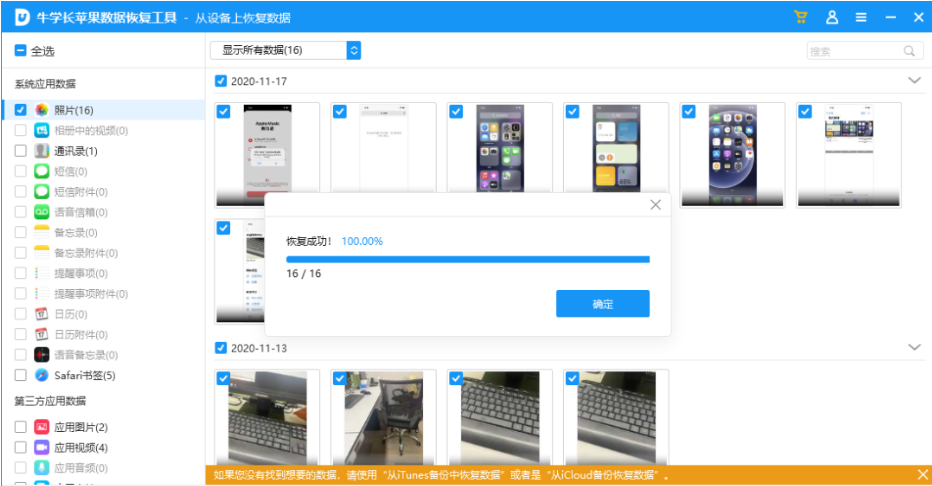This screenshot has width=932, height=486.
Task: Select the 照片(16) category row
Action: 103,110
